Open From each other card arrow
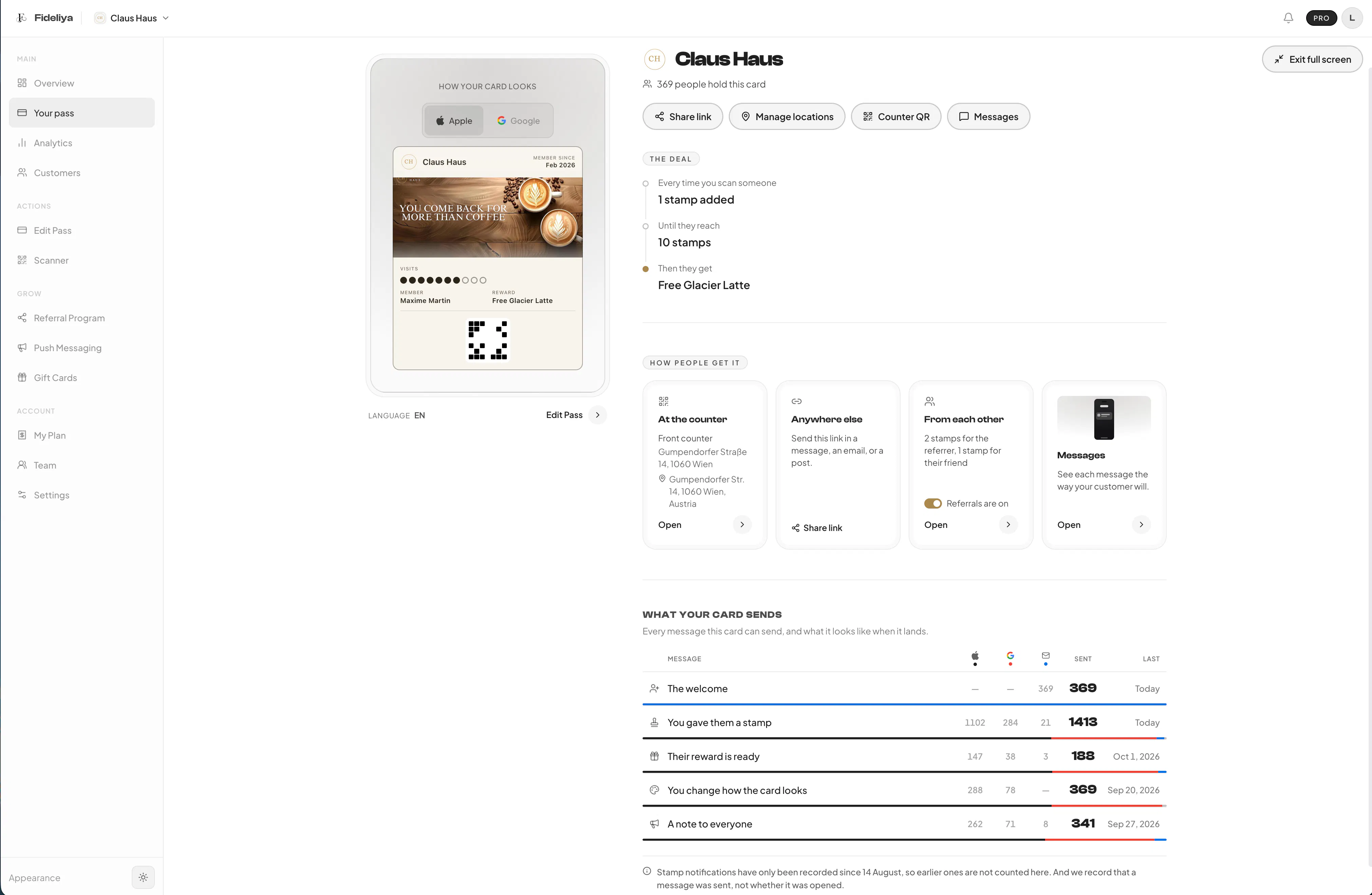The height and width of the screenshot is (895, 1372). (x=1008, y=525)
